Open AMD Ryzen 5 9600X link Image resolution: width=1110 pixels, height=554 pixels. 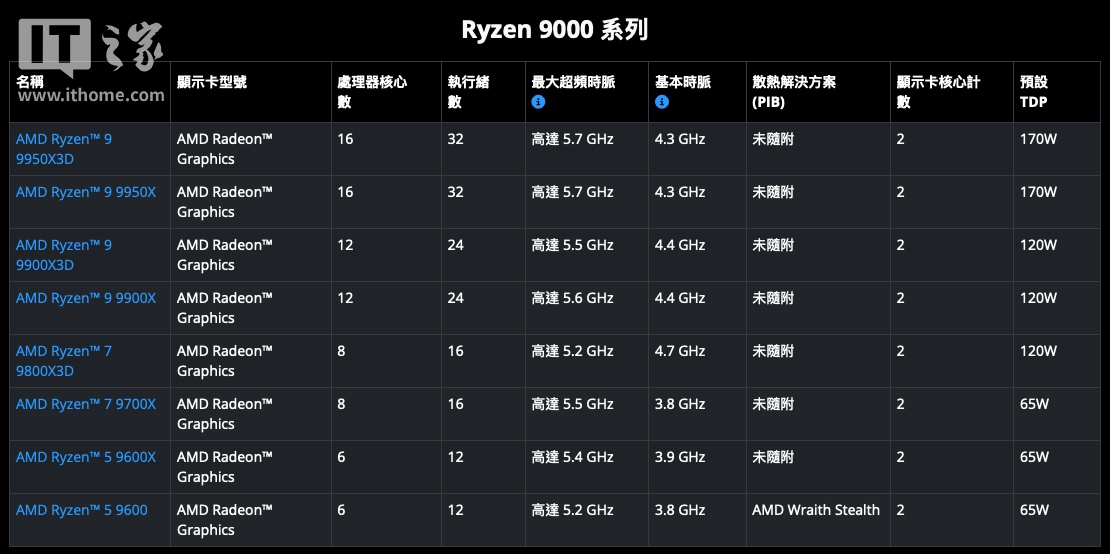pyautogui.click(x=86, y=457)
